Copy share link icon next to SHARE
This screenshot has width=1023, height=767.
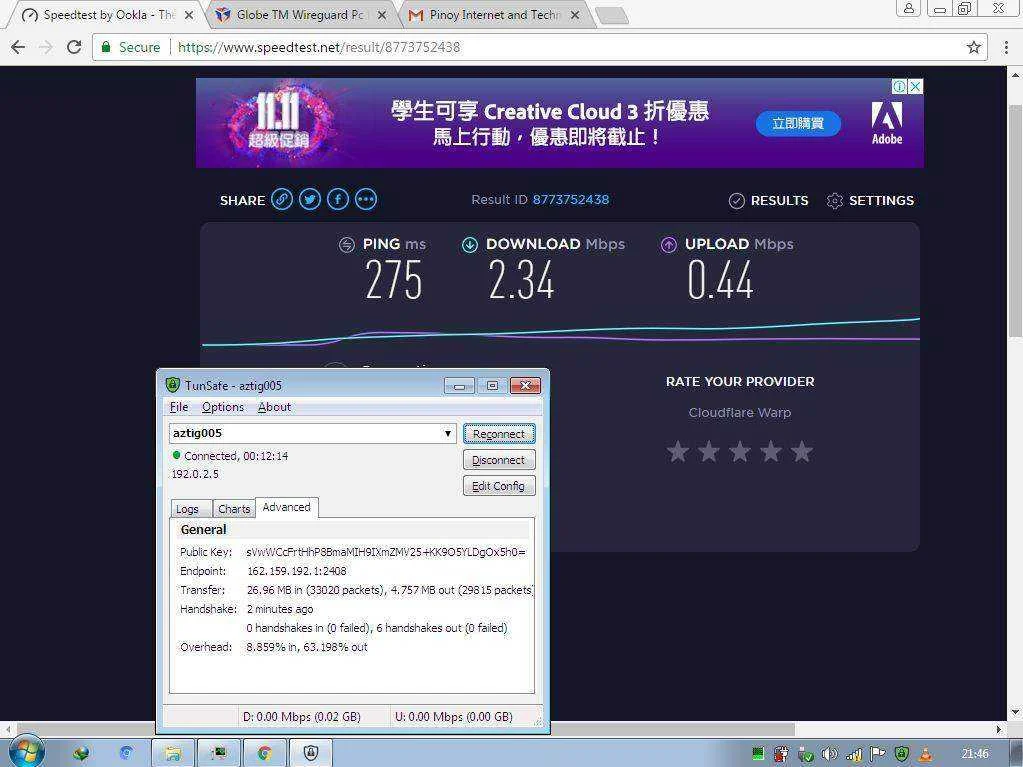point(282,200)
